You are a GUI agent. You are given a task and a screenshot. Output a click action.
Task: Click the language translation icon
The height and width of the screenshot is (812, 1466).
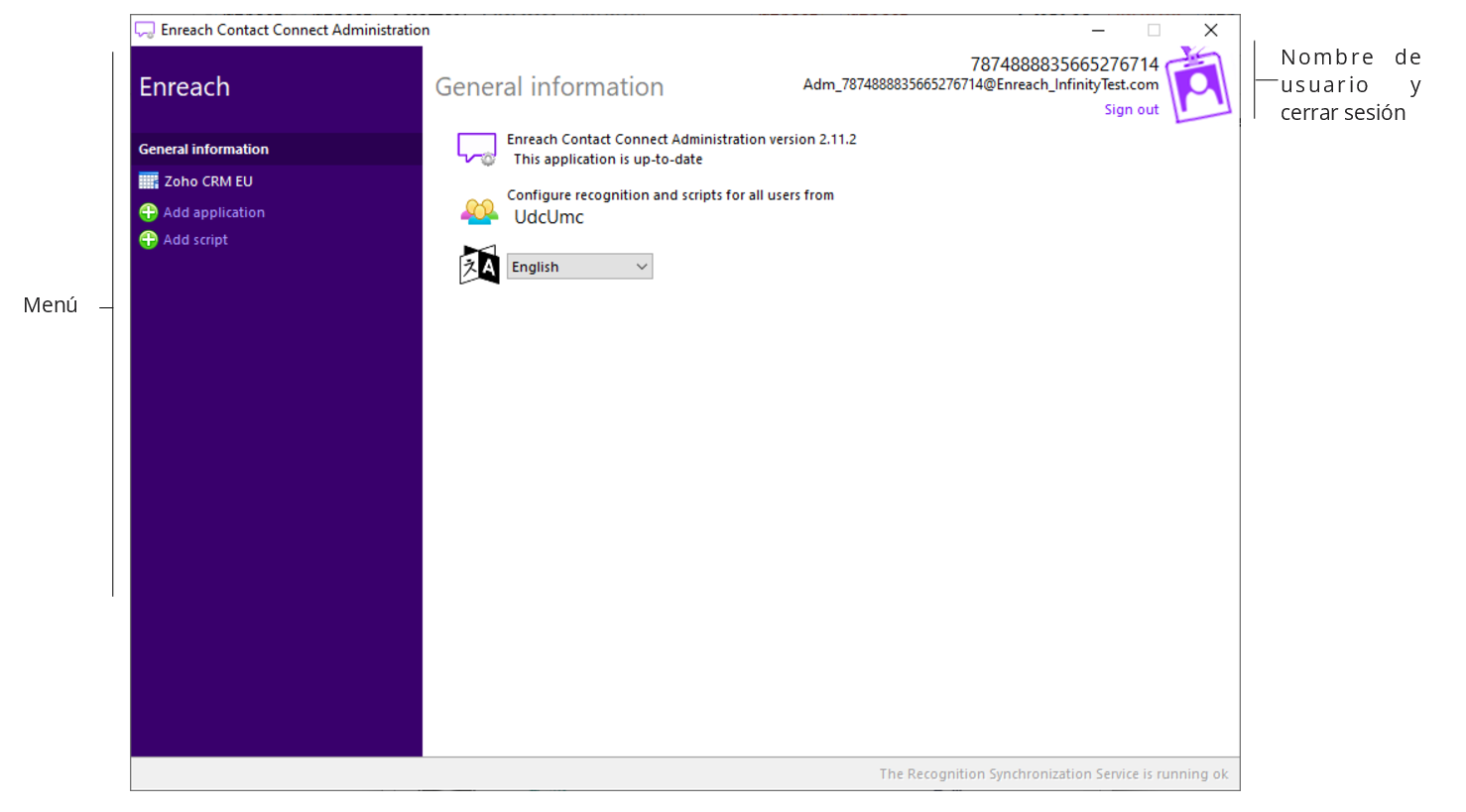click(x=479, y=266)
